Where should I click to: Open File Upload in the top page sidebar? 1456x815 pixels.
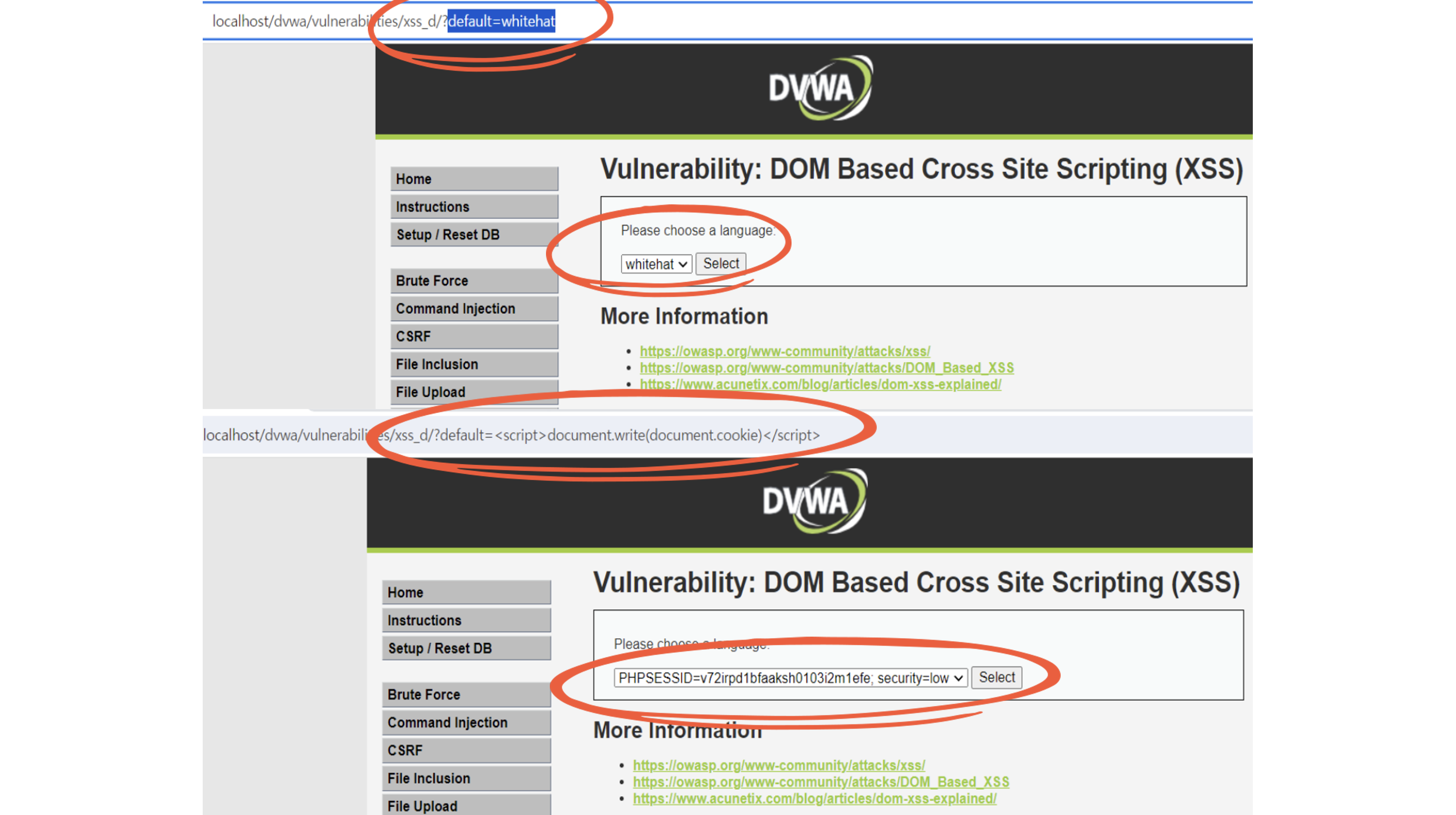coord(474,392)
